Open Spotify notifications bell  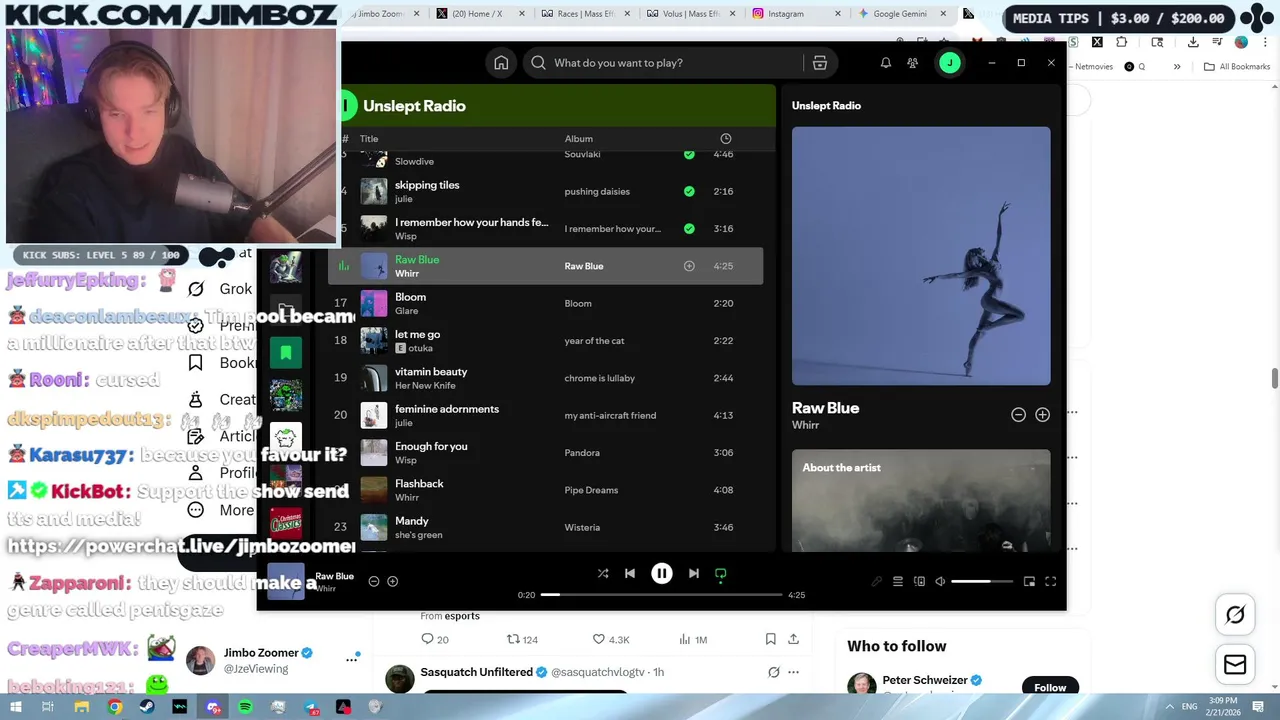pos(885,63)
